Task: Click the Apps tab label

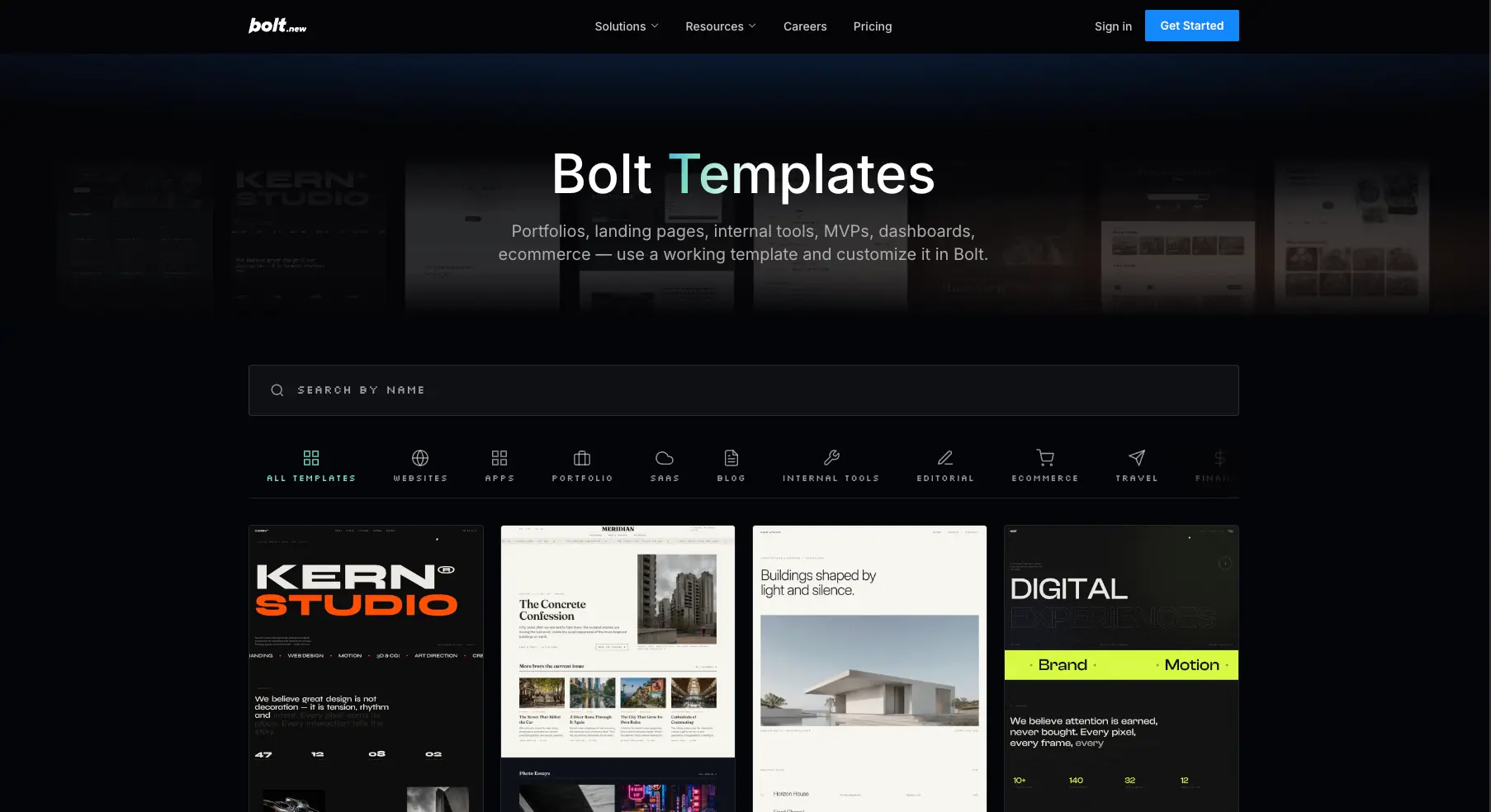Action: point(499,479)
